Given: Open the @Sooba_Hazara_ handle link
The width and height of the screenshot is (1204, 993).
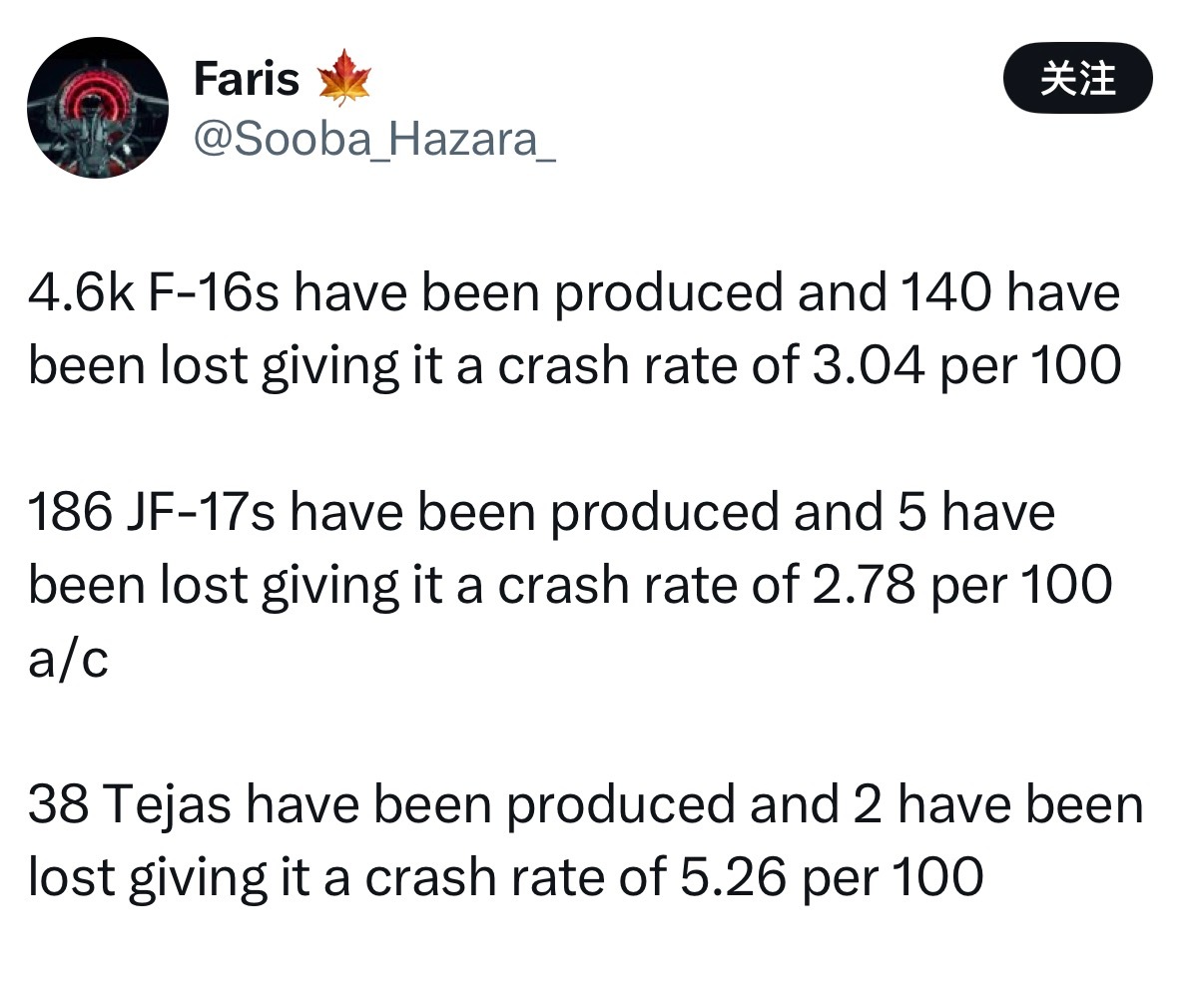Looking at the screenshot, I should tap(373, 138).
